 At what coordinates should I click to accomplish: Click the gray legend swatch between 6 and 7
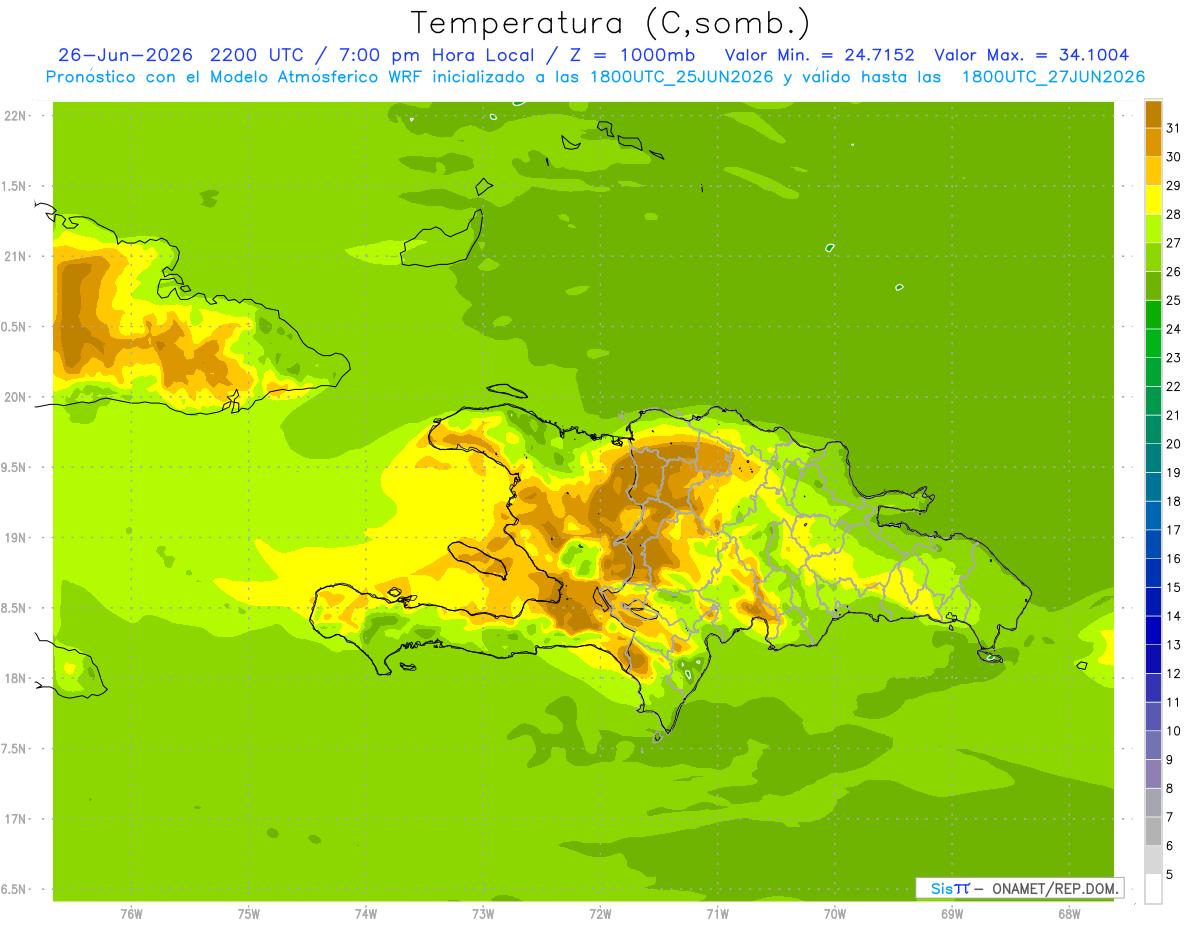click(x=1153, y=831)
